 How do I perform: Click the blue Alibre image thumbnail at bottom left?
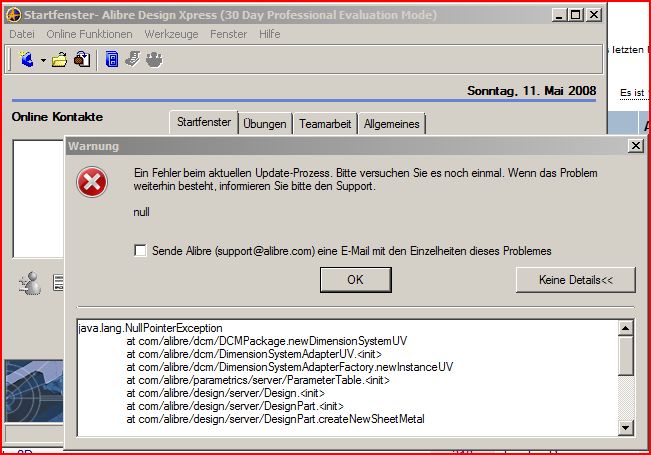(x=34, y=391)
